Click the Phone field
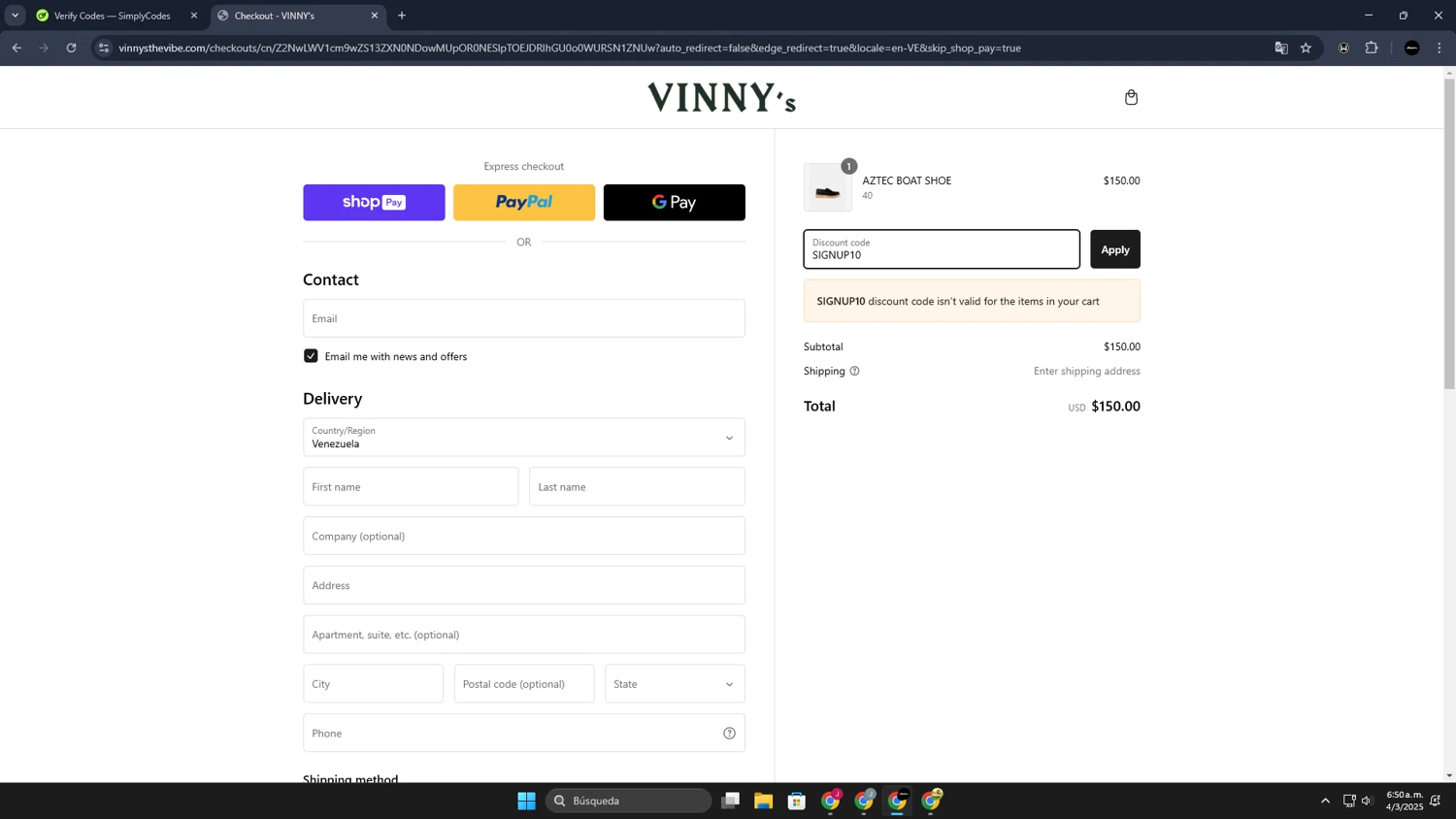Screen dimensions: 1456x819 tap(524, 733)
